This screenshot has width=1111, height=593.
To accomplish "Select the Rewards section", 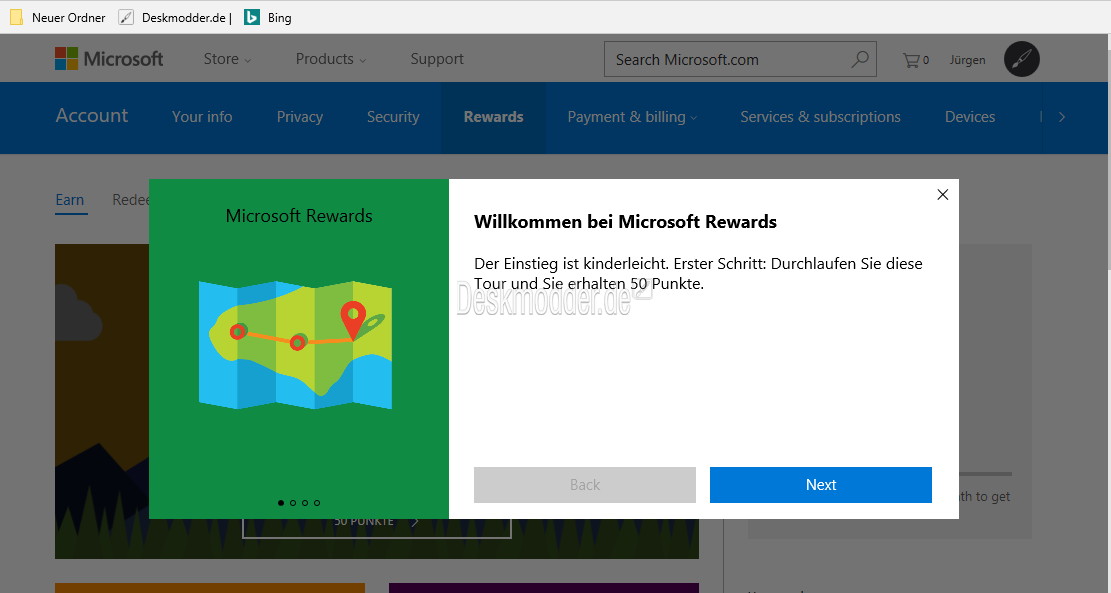I will [494, 117].
